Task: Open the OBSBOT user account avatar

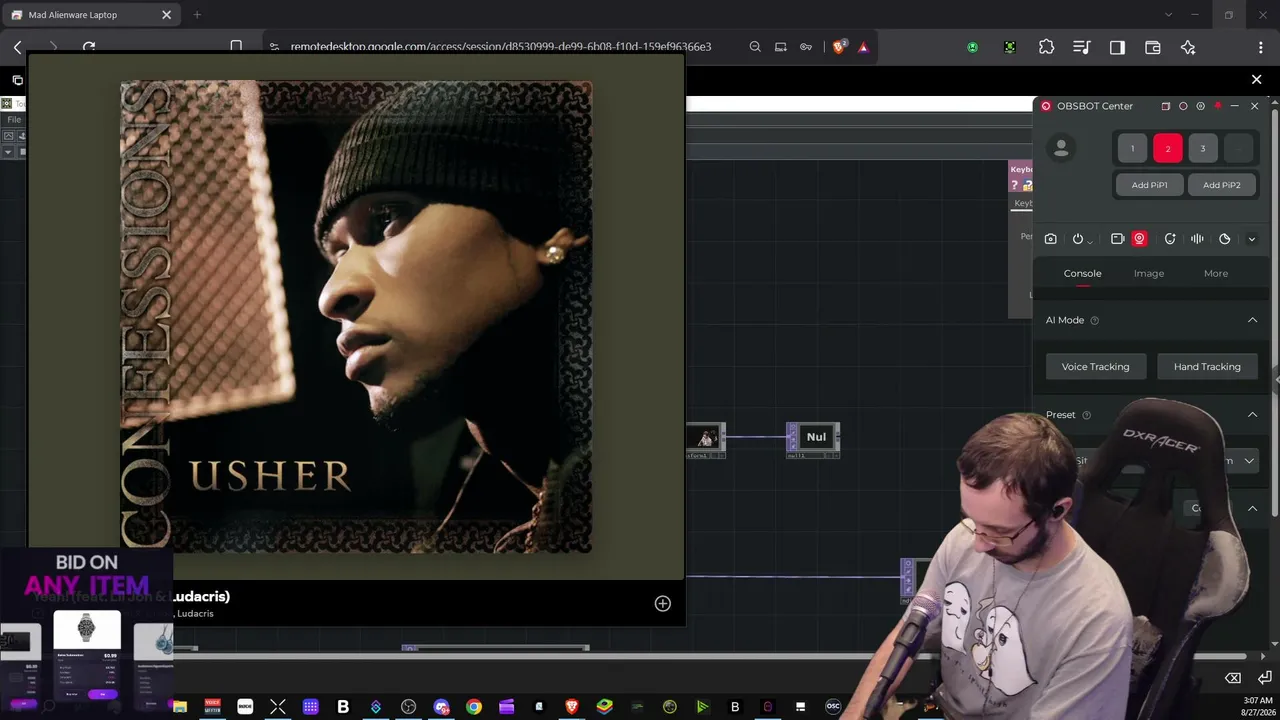Action: point(1061,148)
